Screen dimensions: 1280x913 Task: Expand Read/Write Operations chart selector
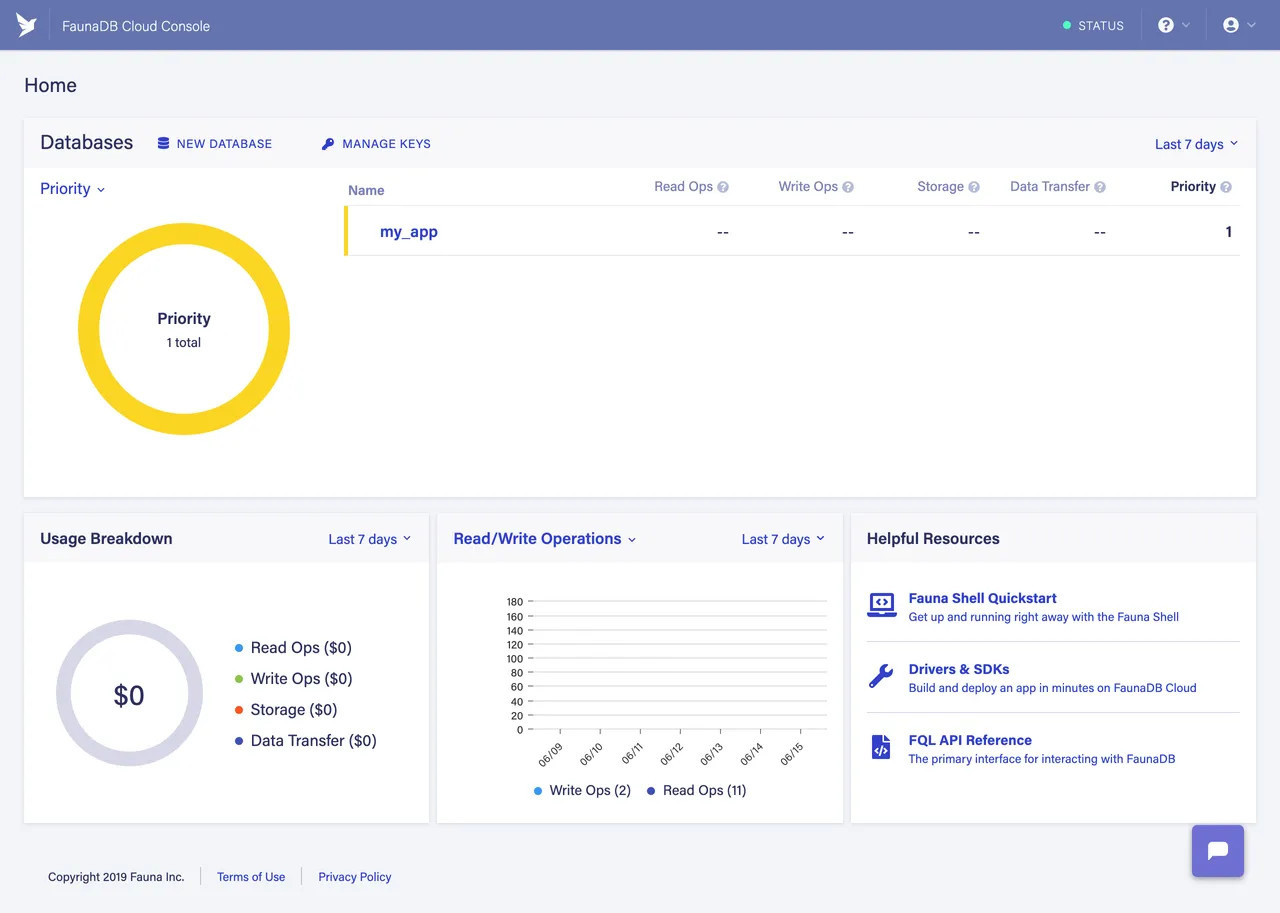click(545, 539)
